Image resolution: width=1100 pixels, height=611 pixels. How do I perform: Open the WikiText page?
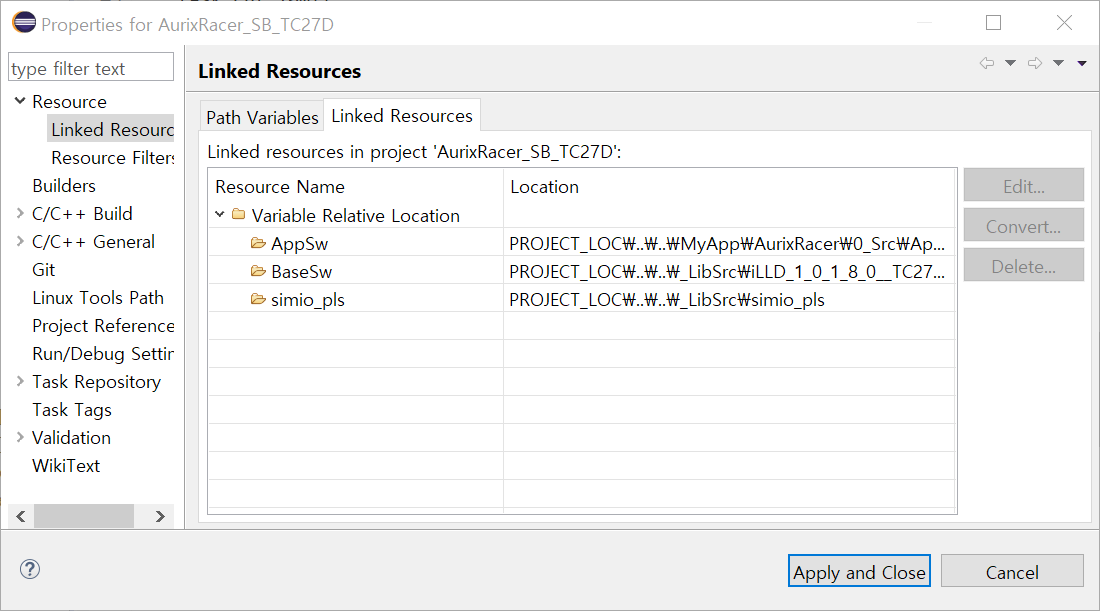click(x=66, y=465)
